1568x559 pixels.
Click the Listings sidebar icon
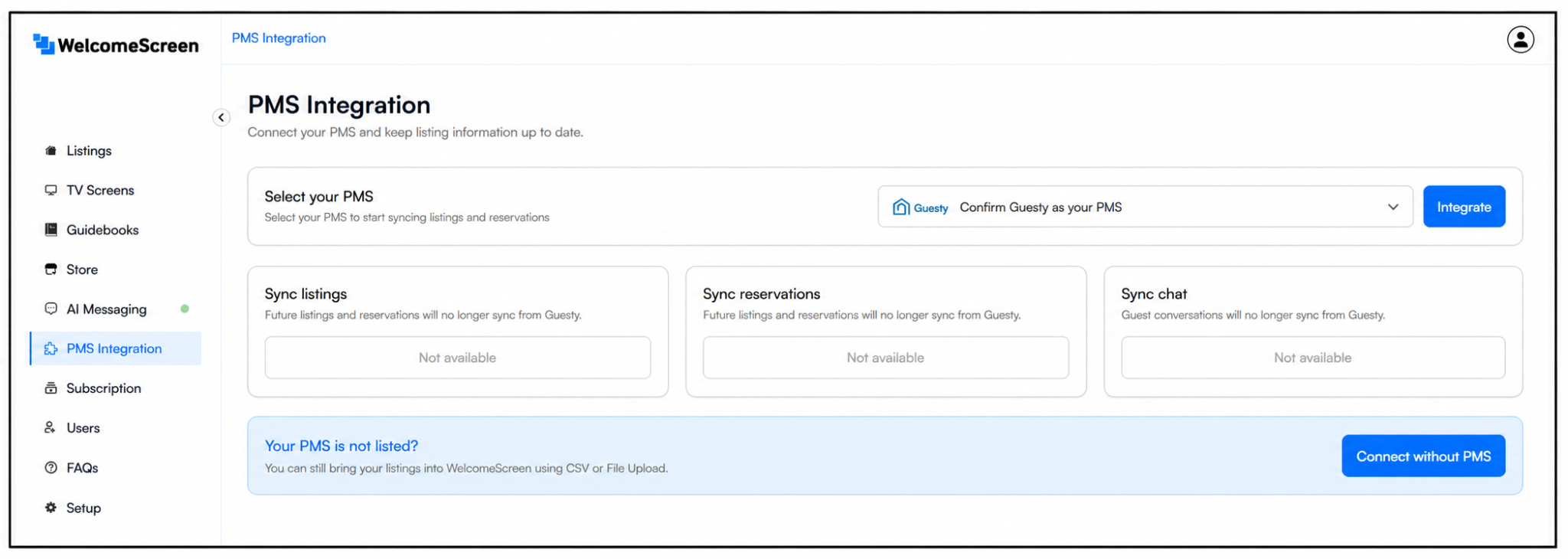coord(51,151)
